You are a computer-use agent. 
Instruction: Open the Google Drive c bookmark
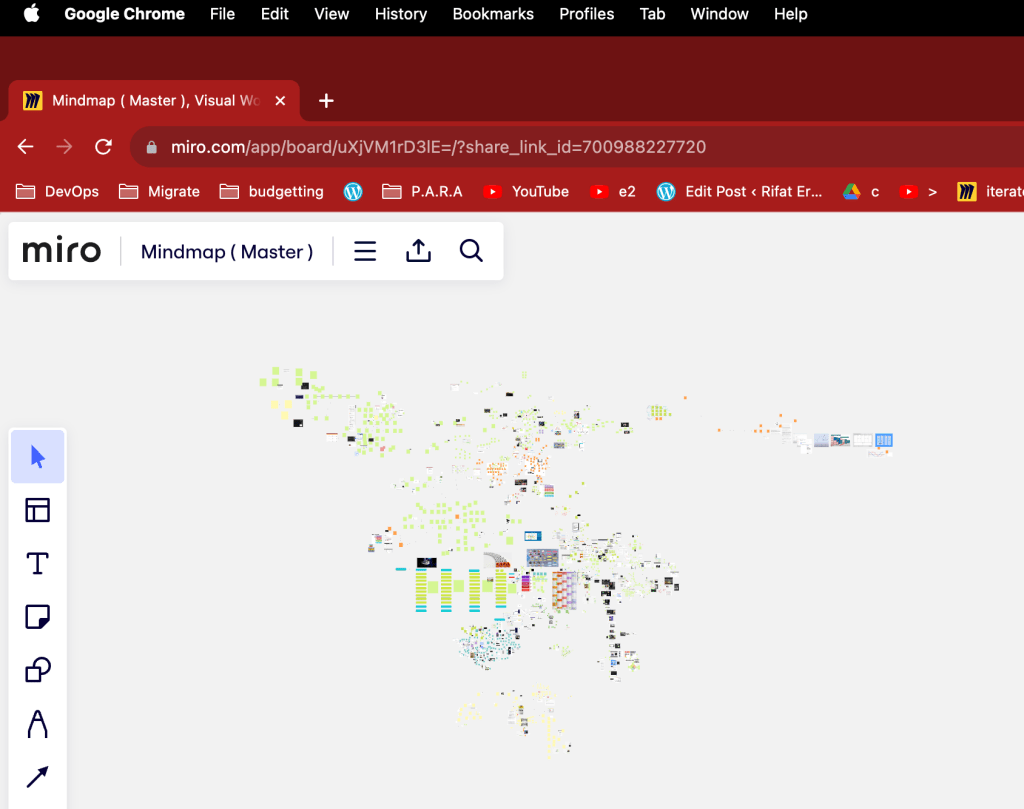click(861, 192)
